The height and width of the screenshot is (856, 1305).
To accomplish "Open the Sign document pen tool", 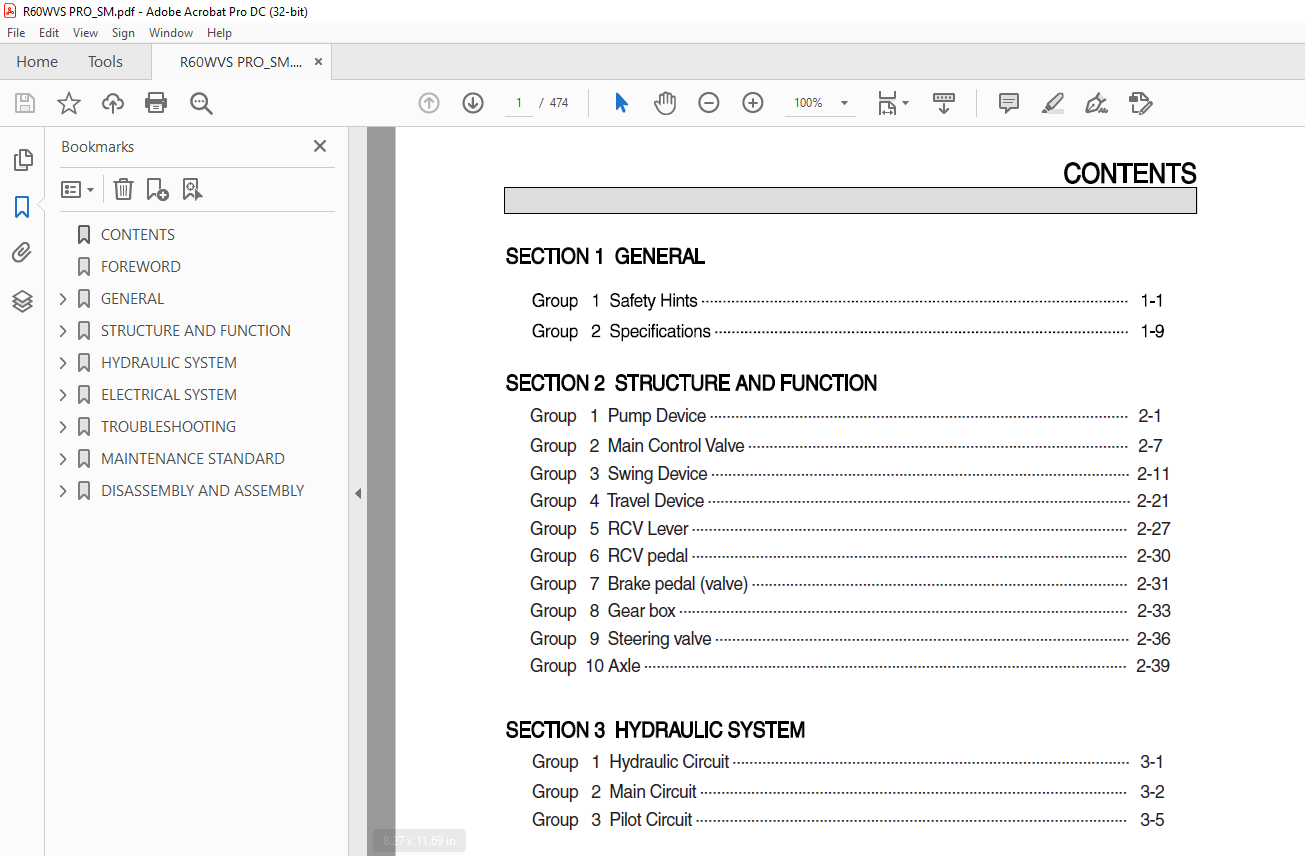I will pos(1096,103).
